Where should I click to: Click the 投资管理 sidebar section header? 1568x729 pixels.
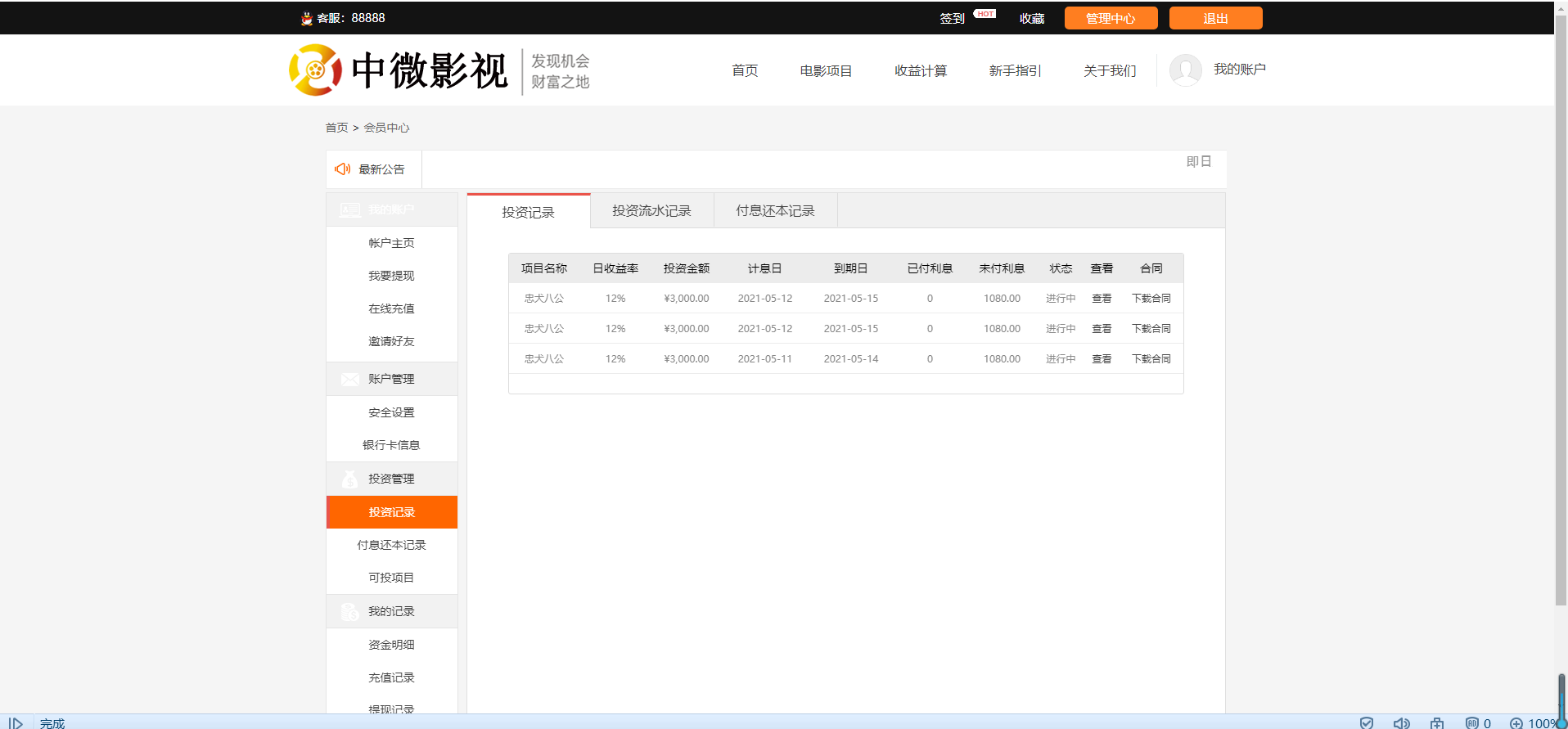pos(392,479)
